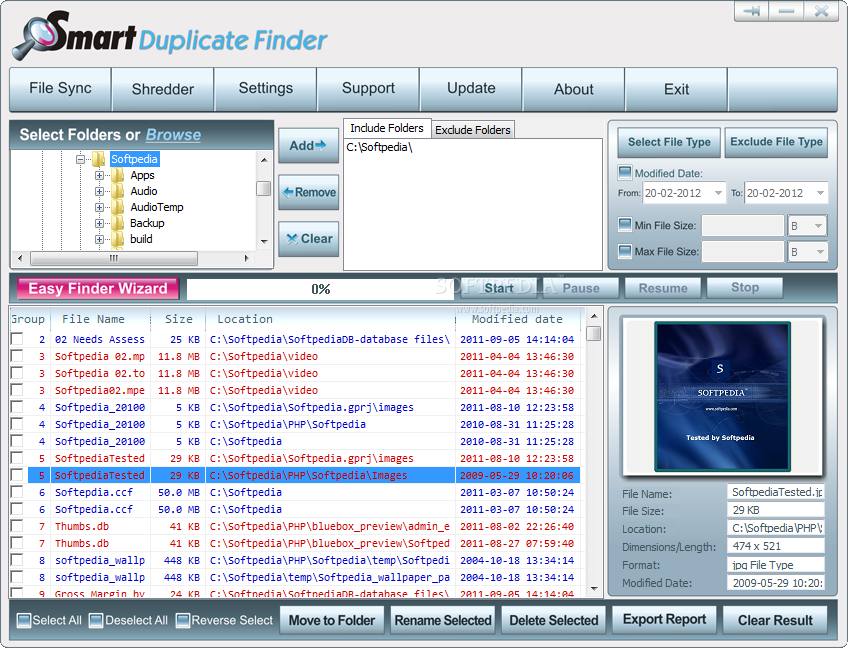Click the build folder icon
848x648 pixels.
(117, 239)
